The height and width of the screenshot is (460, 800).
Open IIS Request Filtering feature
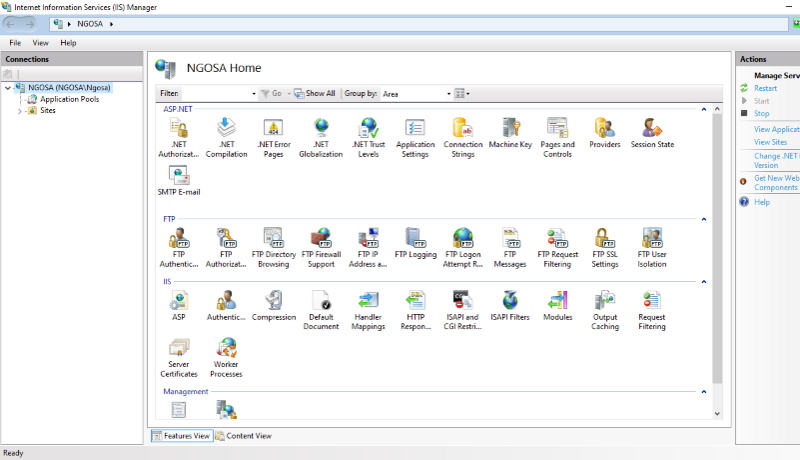click(652, 310)
